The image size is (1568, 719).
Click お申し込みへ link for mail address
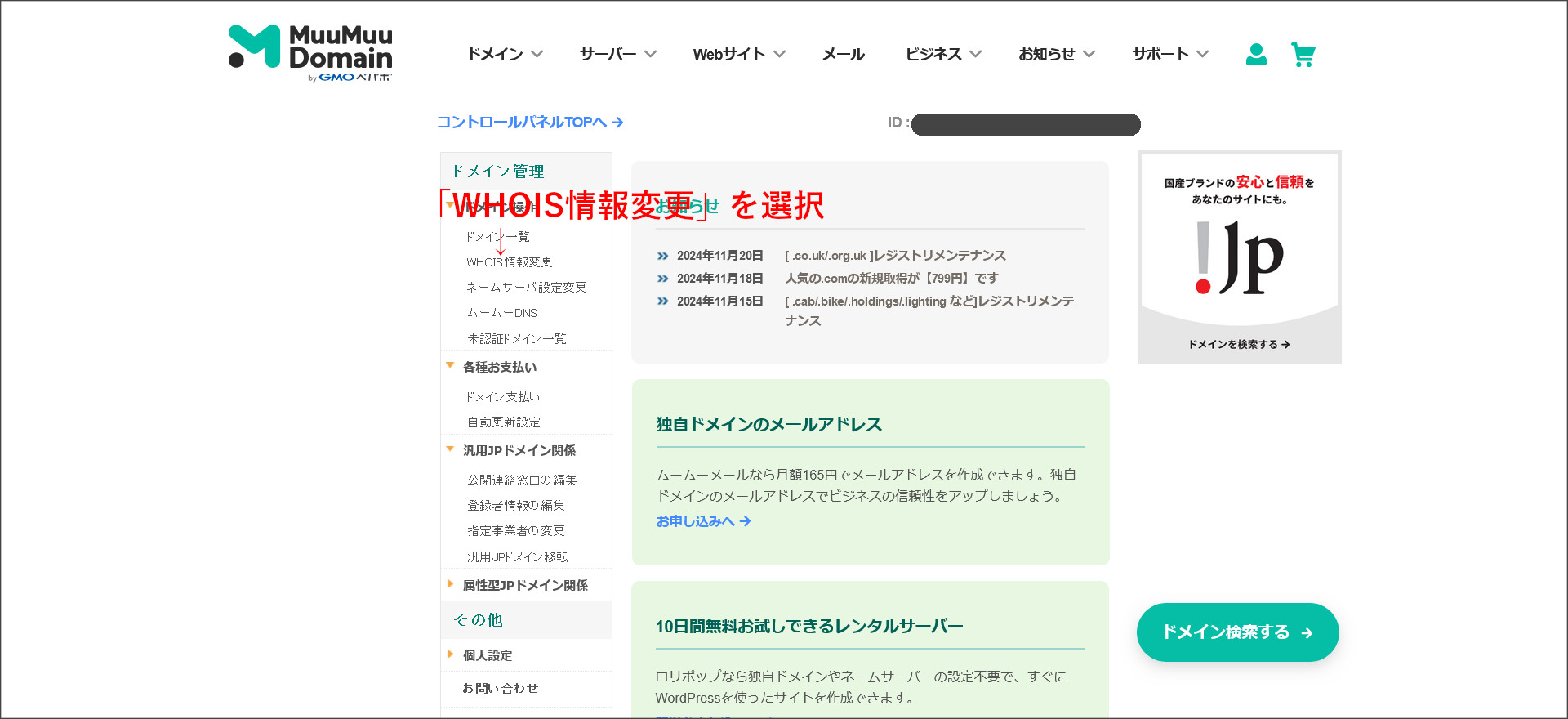pos(703,521)
